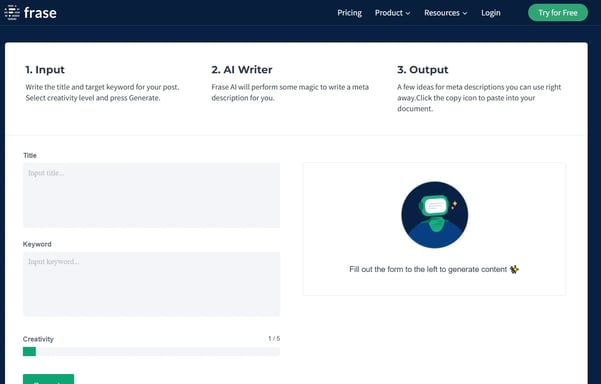The image size is (601, 384).
Task: Click the Title field label
Action: [x=30, y=156]
